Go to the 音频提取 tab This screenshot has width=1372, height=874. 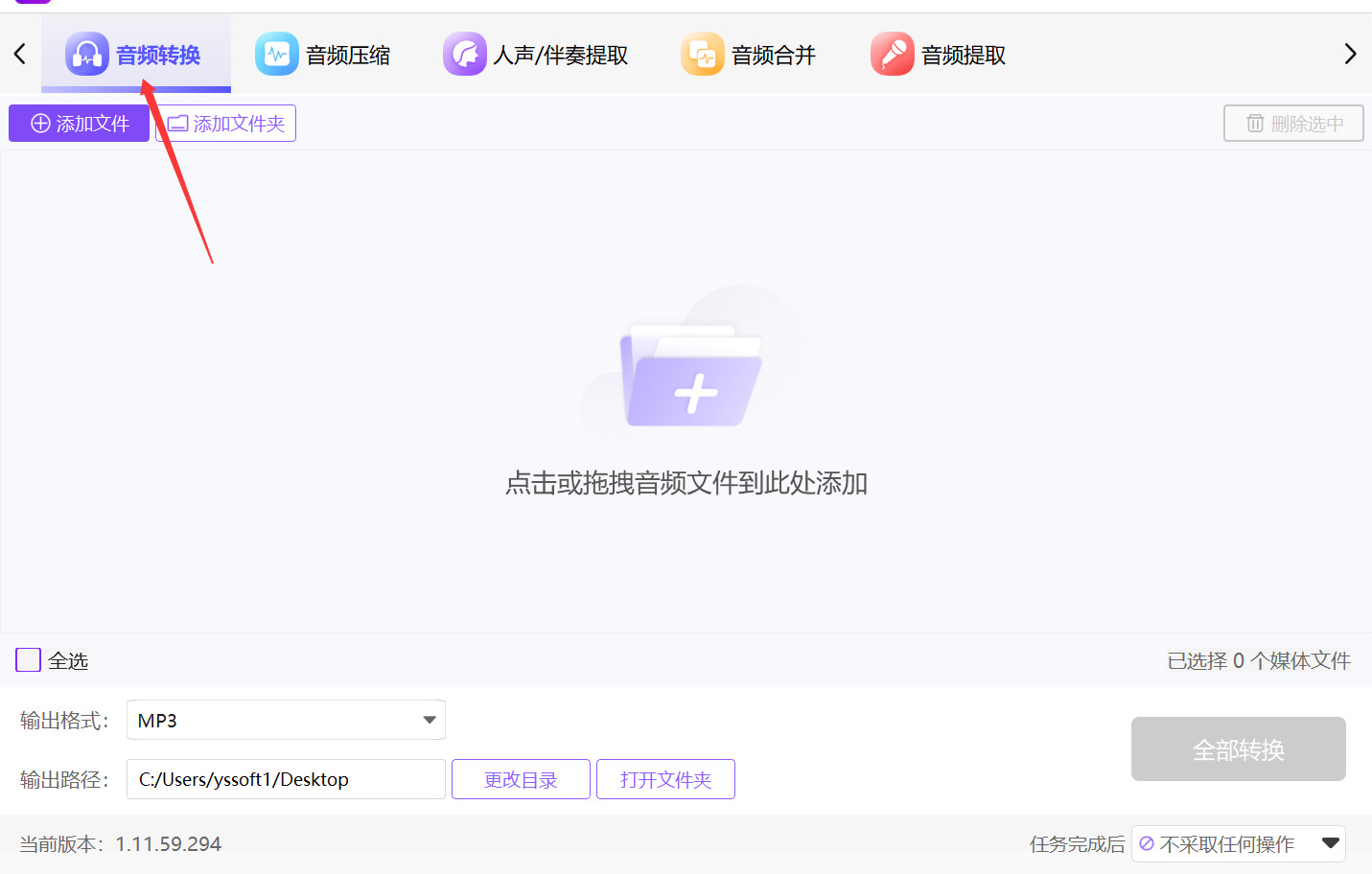939,55
